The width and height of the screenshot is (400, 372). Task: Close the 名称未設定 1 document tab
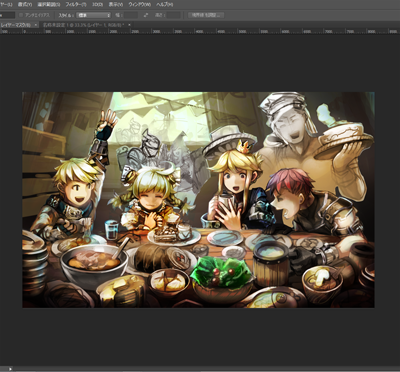(129, 25)
